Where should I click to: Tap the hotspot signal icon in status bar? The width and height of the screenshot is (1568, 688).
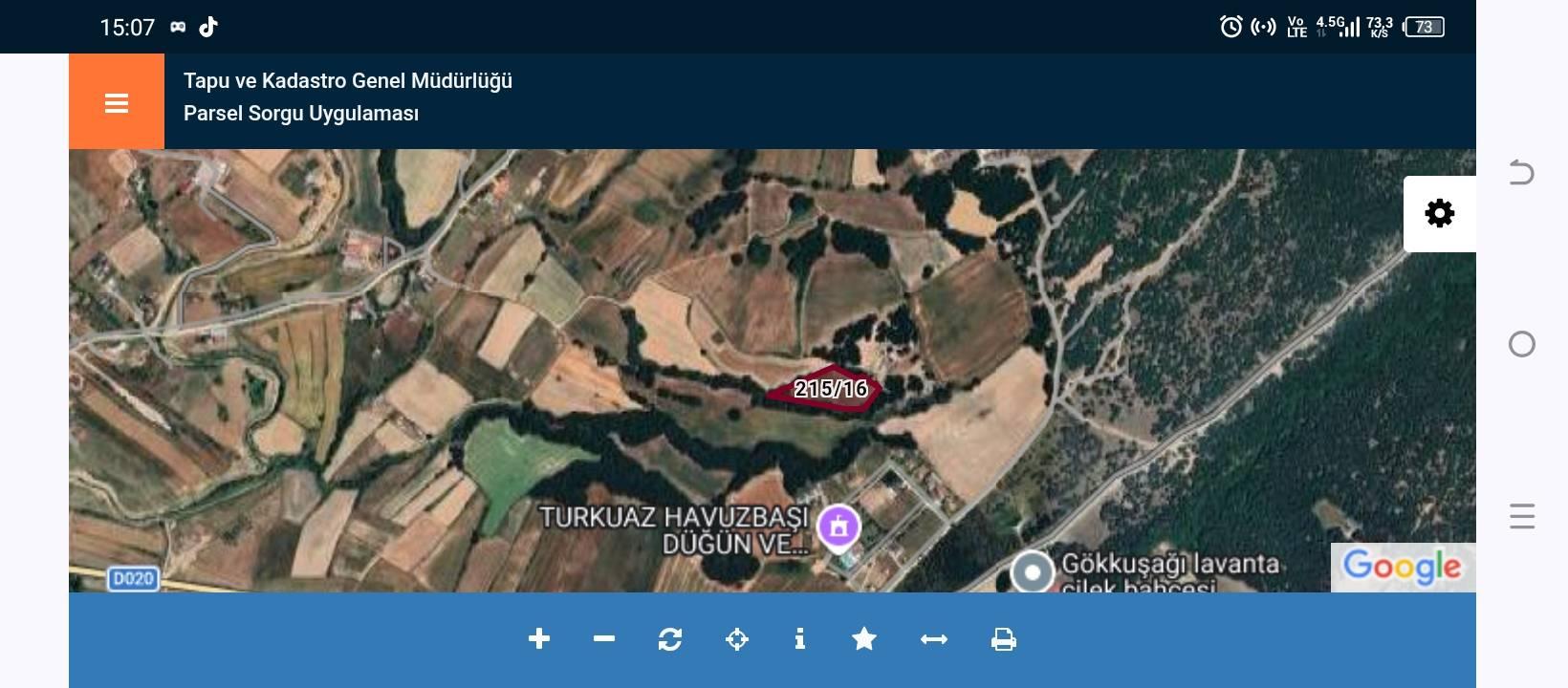pyautogui.click(x=1263, y=27)
